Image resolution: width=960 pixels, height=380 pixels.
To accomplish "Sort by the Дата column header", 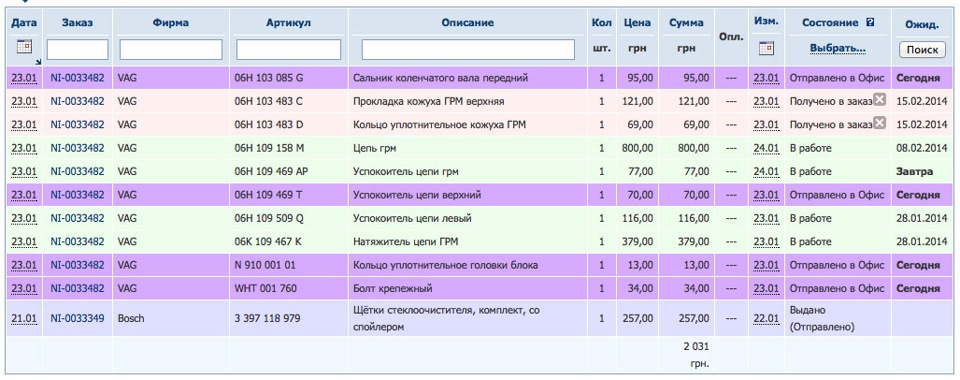I will click(x=24, y=23).
